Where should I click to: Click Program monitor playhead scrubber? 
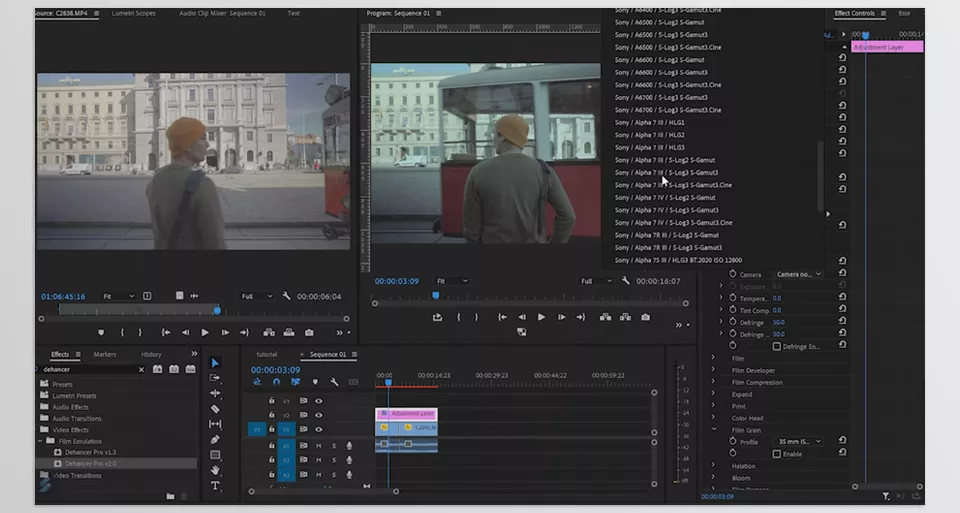(x=435, y=296)
